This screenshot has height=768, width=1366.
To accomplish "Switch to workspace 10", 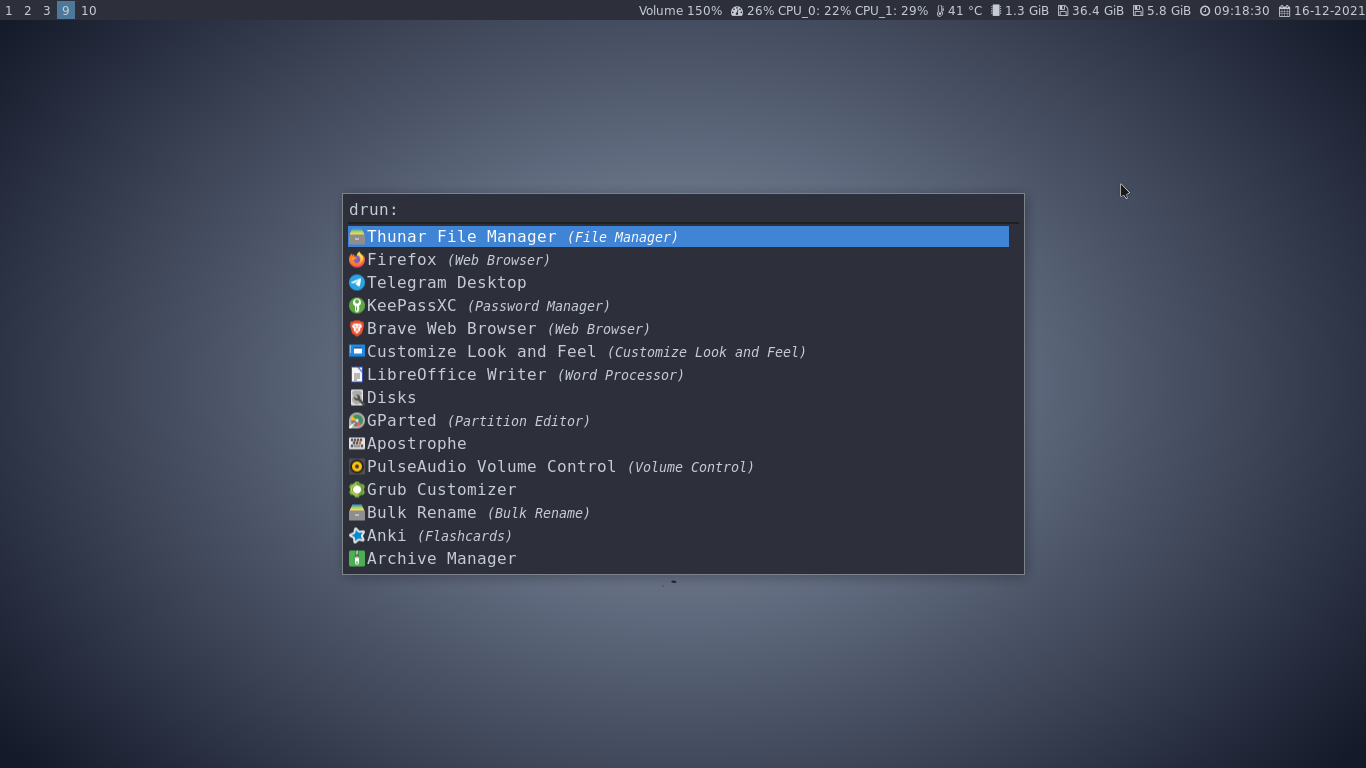I will [89, 10].
